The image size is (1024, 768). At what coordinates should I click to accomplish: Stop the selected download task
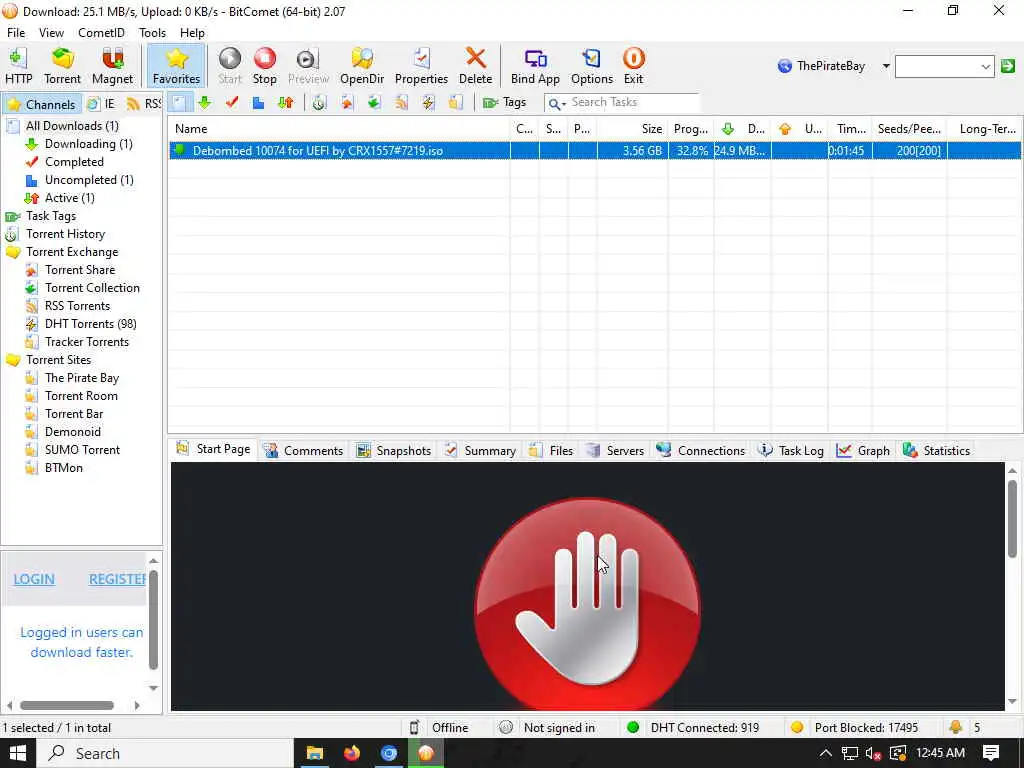[x=264, y=66]
